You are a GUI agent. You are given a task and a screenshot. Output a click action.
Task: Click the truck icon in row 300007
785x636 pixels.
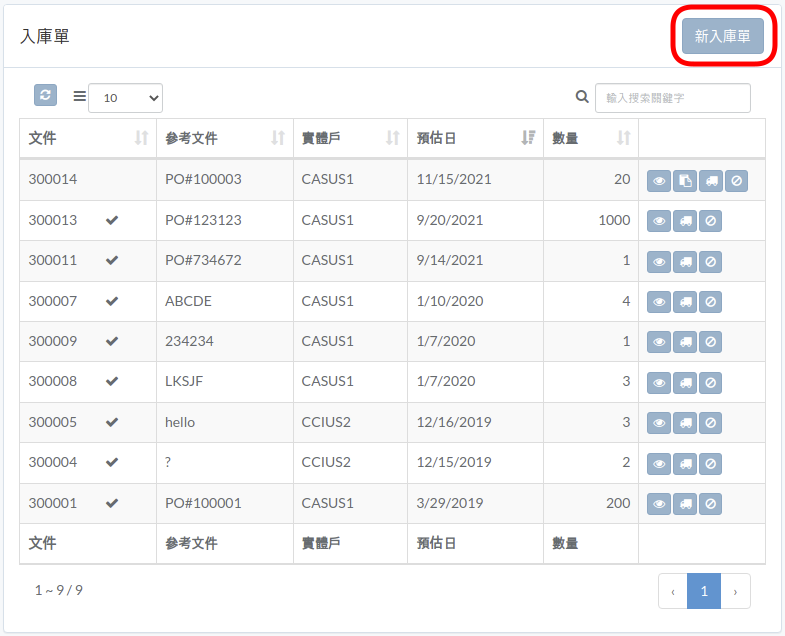click(x=685, y=302)
